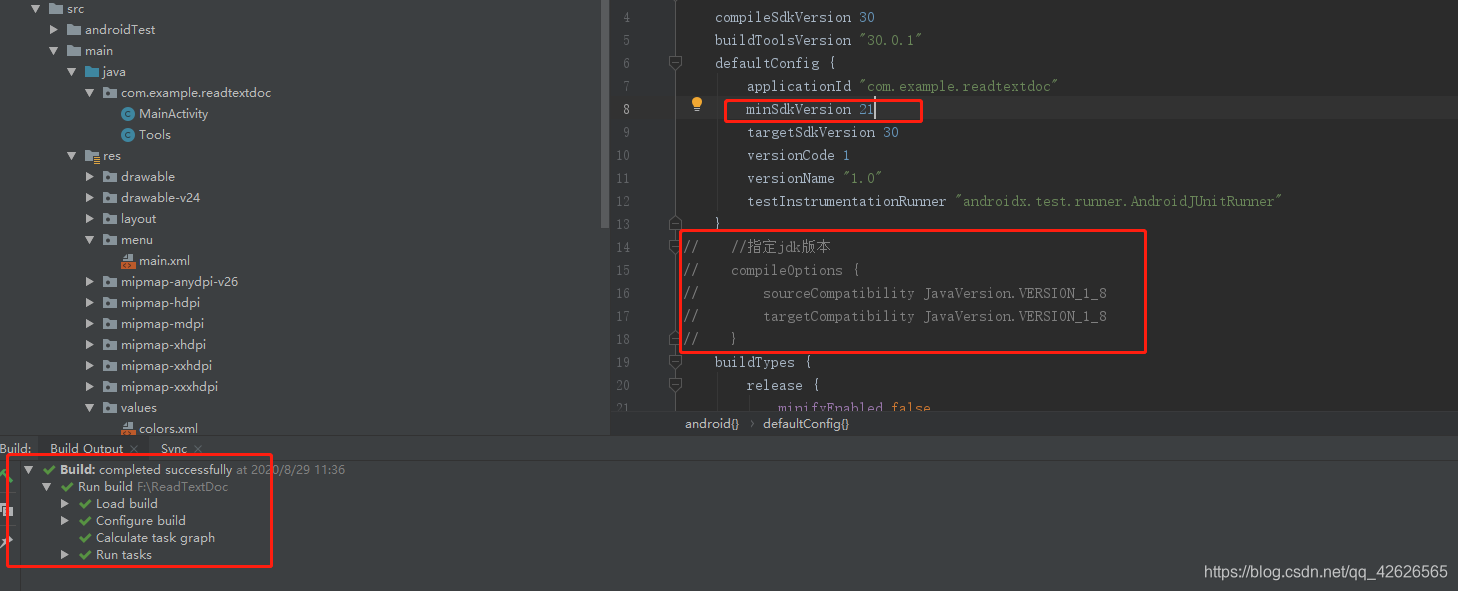
Task: Expand the Configure build node
Action: click(x=65, y=521)
